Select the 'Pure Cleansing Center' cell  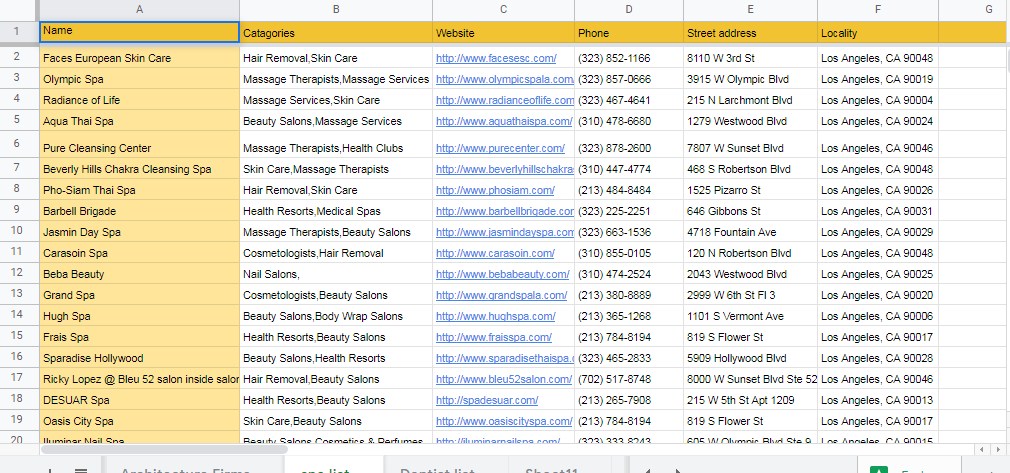(139, 144)
